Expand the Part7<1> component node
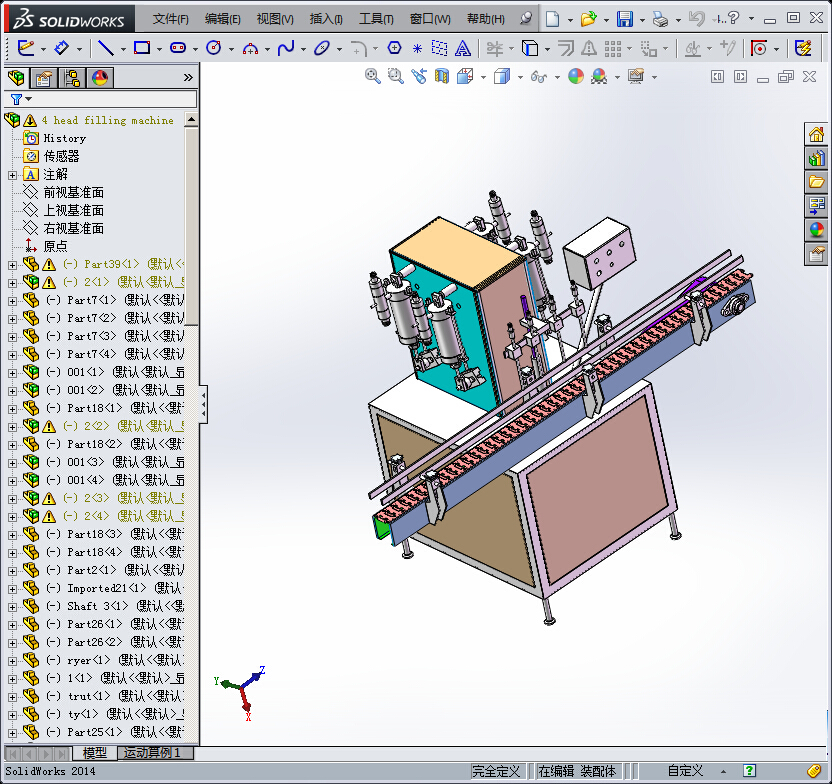This screenshot has width=832, height=784. 12,300
